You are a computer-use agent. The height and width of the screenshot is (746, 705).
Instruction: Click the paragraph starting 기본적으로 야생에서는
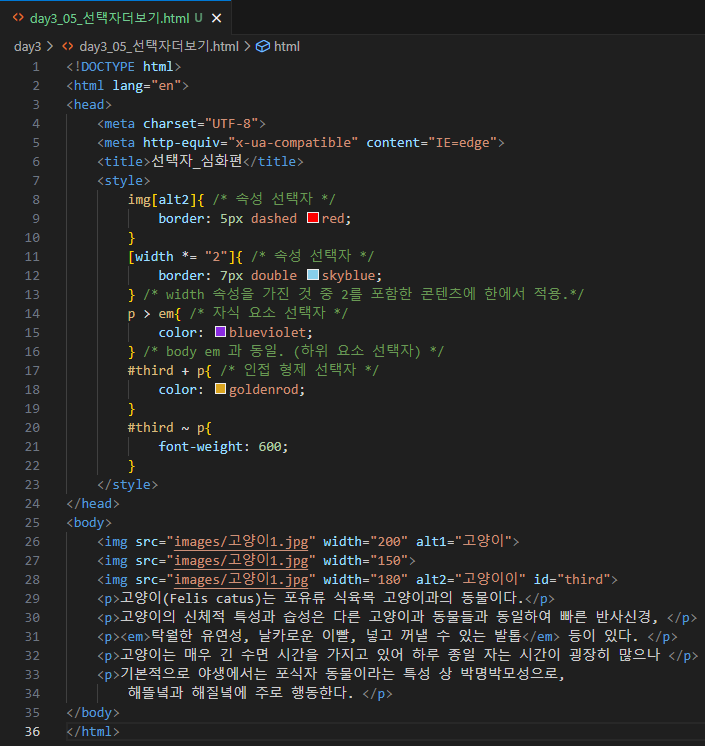click(x=331, y=674)
